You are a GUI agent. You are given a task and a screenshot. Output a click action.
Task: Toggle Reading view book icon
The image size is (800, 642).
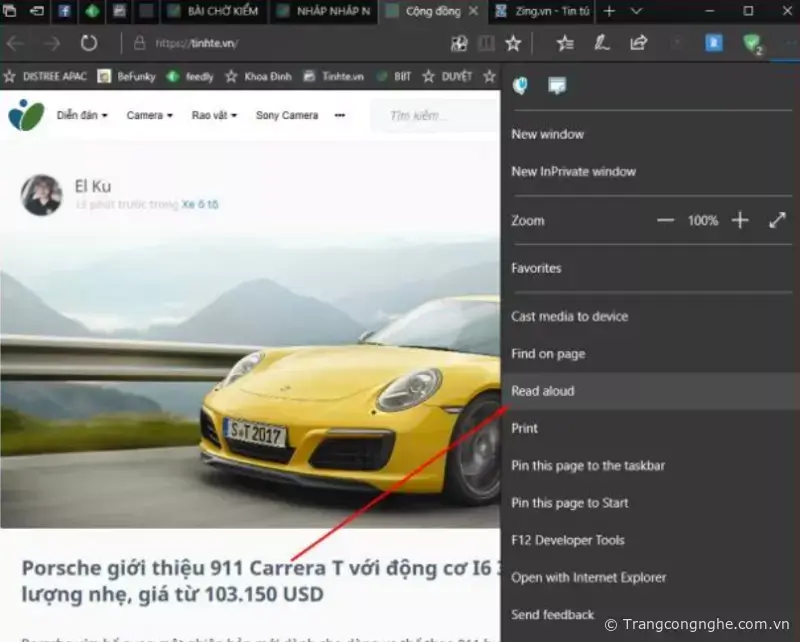(x=486, y=43)
